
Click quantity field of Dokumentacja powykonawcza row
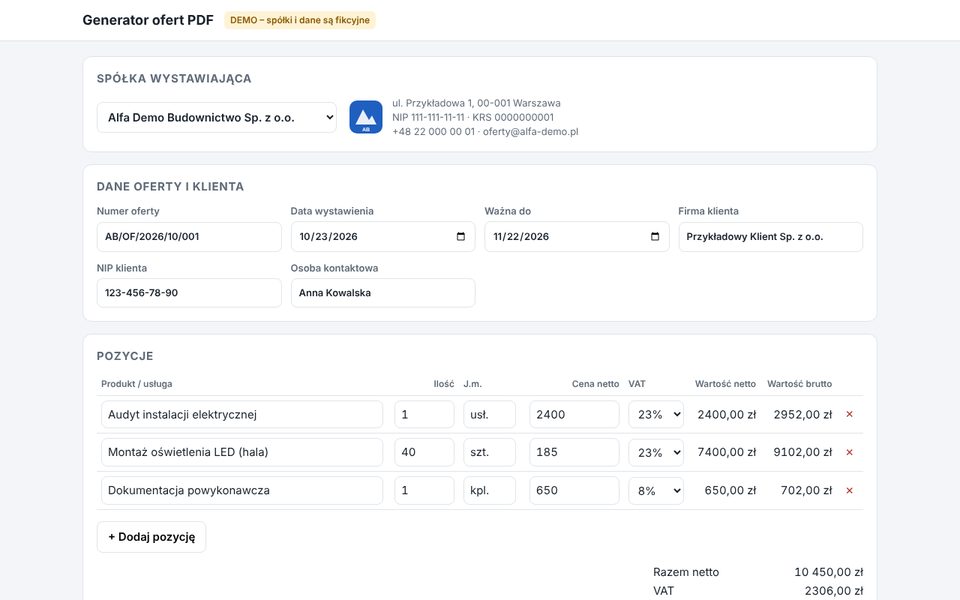tap(424, 490)
